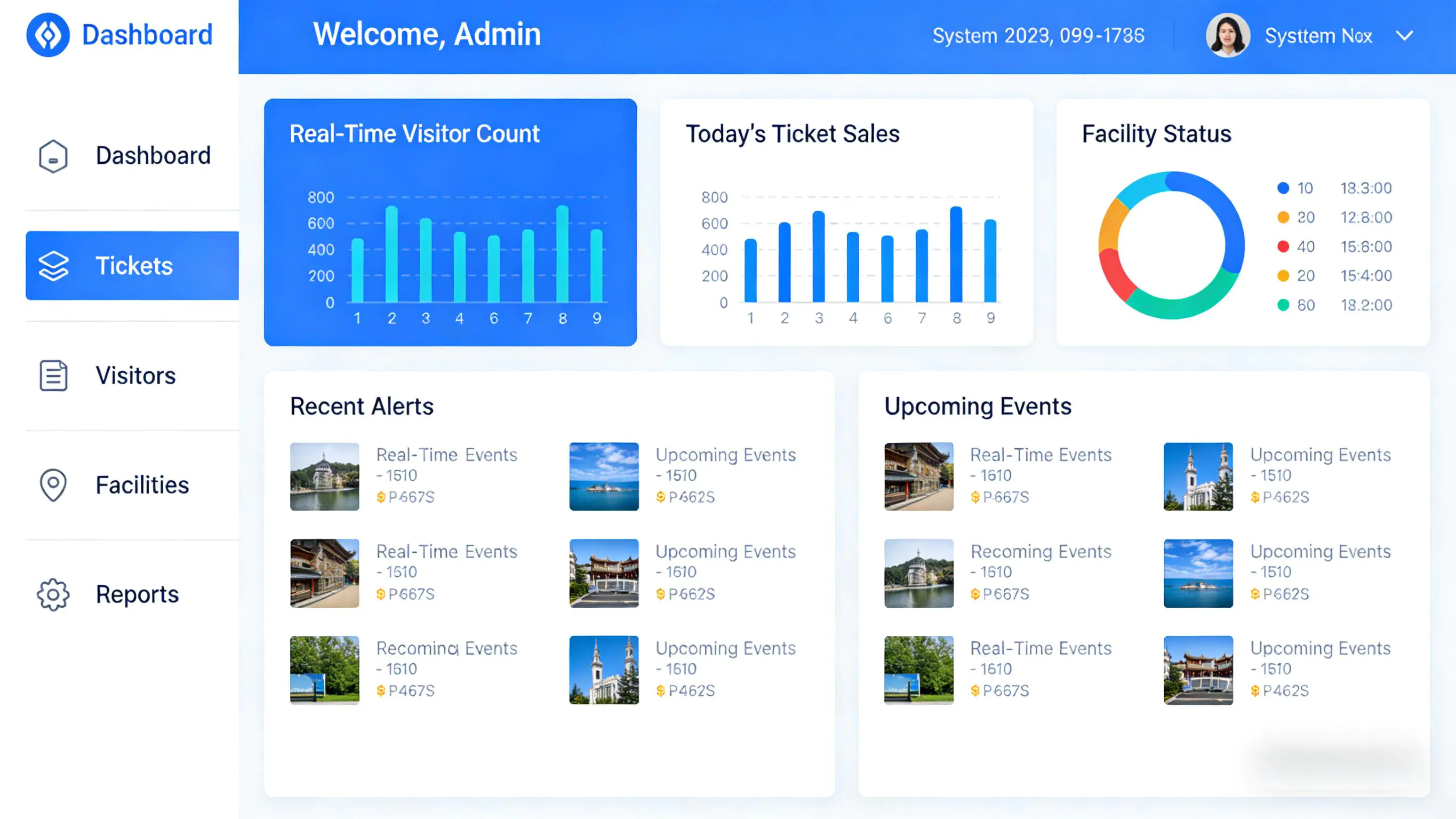Click the tallest bar for 8 in Ticket Sales
Viewport: 1456px width, 819px height.
point(956,255)
